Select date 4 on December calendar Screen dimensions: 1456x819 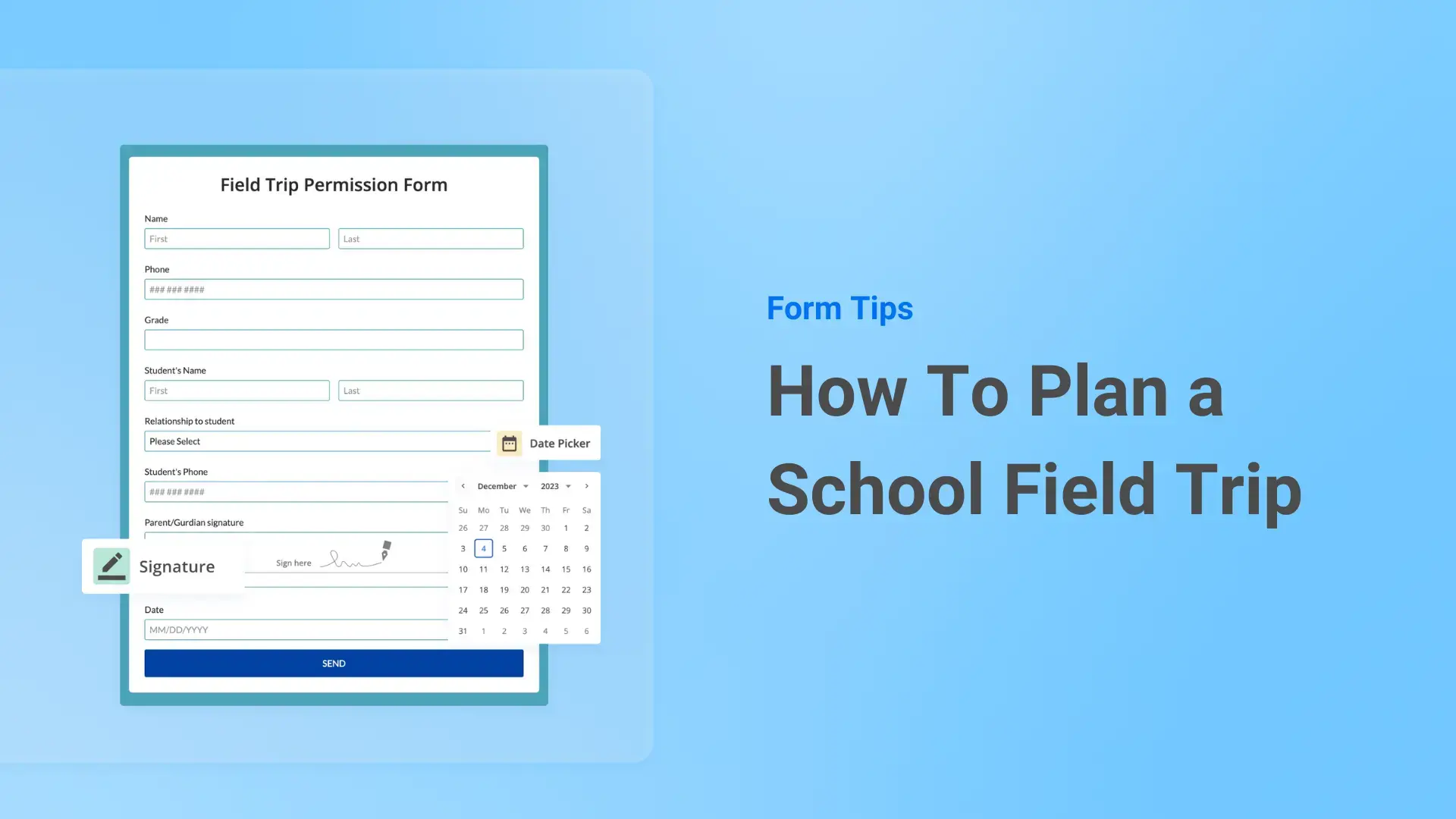coord(484,548)
